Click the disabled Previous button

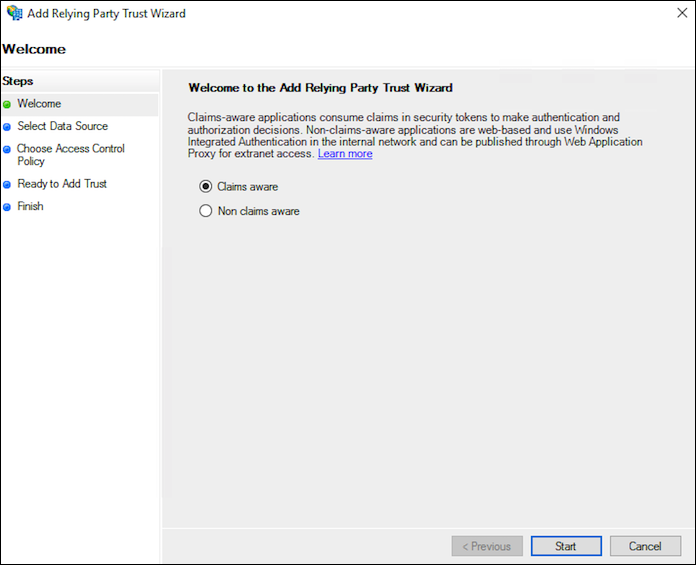[487, 546]
